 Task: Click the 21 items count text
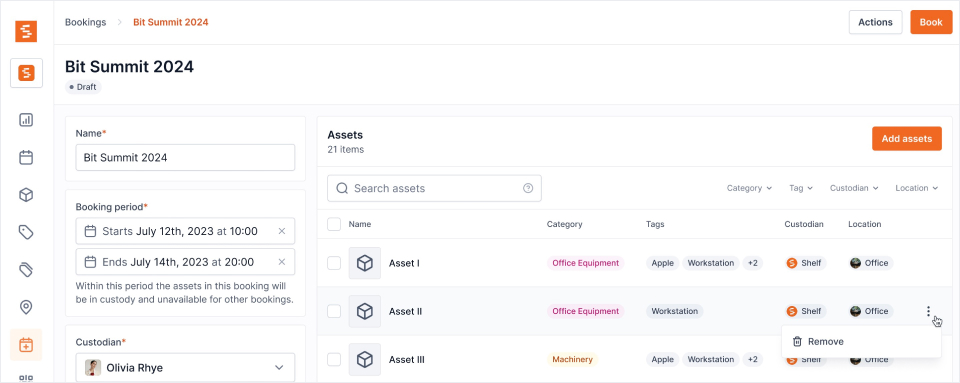[x=345, y=149]
